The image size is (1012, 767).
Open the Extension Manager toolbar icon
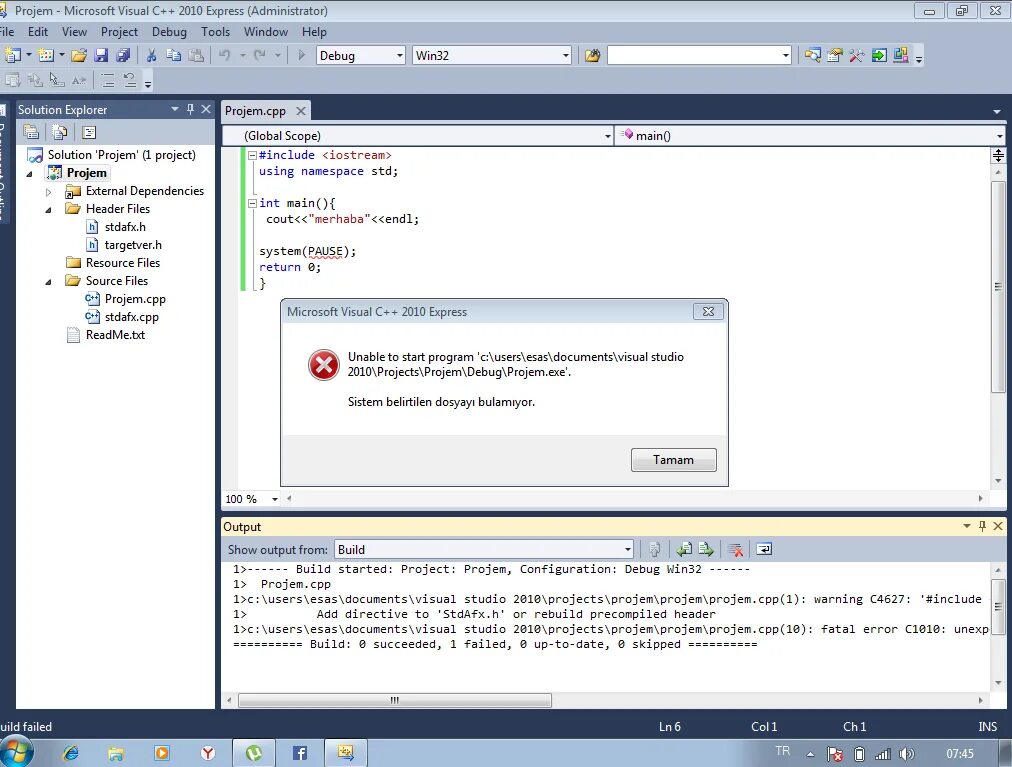[x=901, y=56]
